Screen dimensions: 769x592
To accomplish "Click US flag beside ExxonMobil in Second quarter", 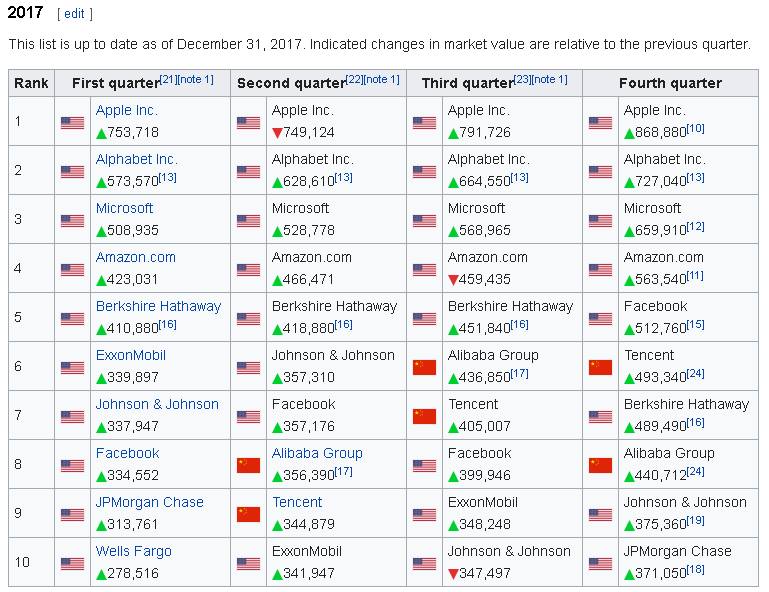I will coord(248,564).
